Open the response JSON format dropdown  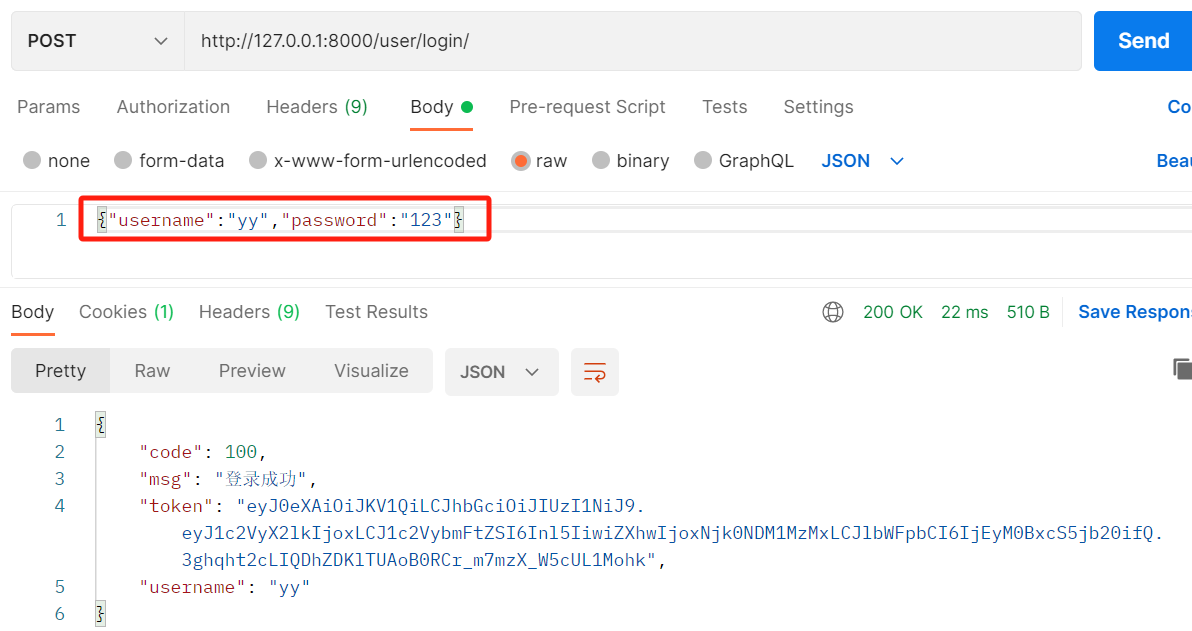[502, 372]
